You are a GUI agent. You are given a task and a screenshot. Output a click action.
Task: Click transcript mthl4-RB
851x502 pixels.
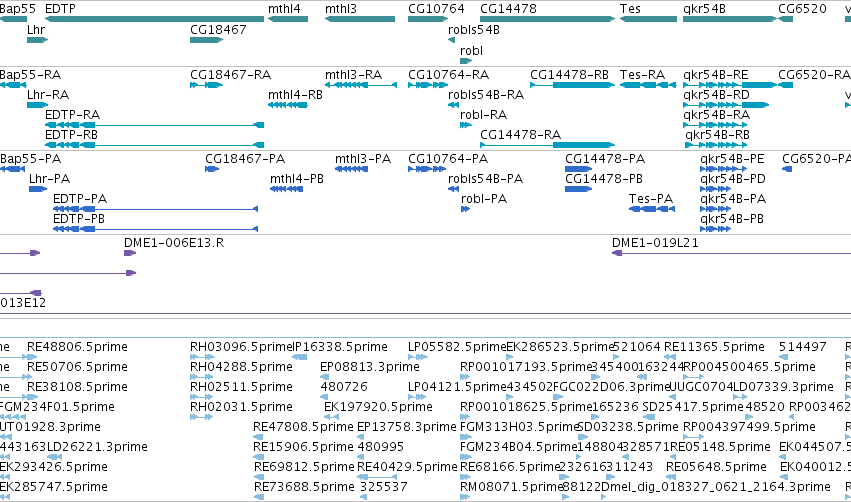click(x=288, y=105)
